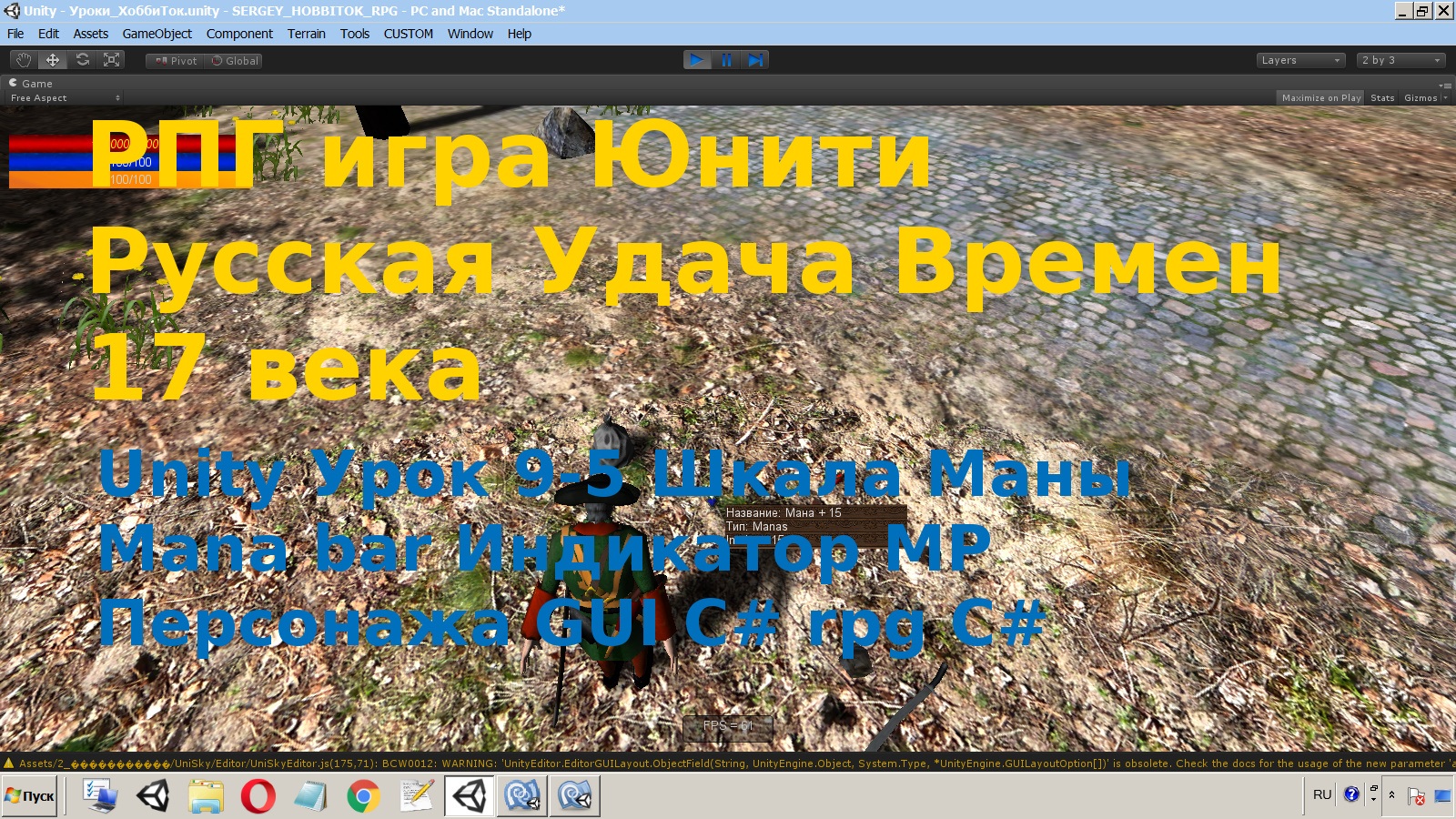The image size is (1456, 819).
Task: Click the RU language indicator
Action: (1322, 794)
